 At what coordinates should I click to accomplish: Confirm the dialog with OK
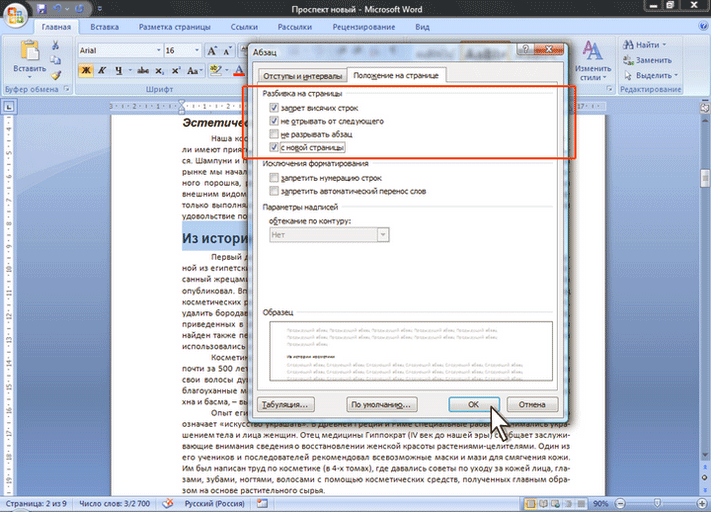click(474, 405)
